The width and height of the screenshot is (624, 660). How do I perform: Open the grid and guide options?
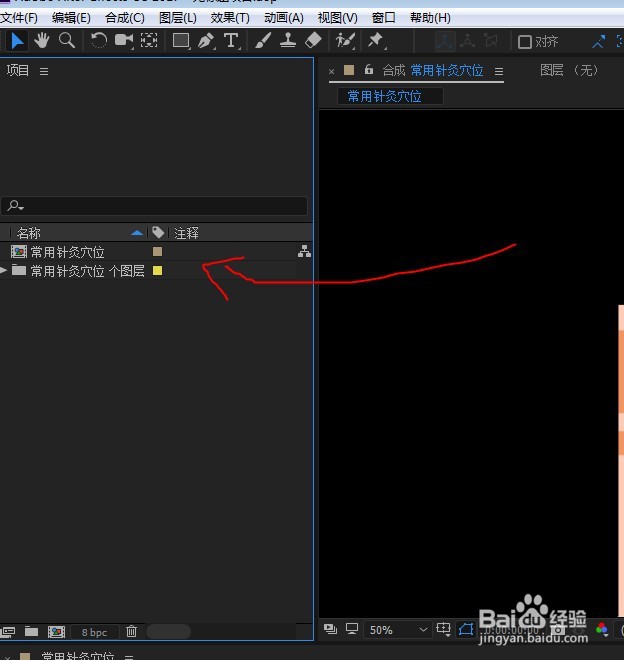(x=443, y=629)
